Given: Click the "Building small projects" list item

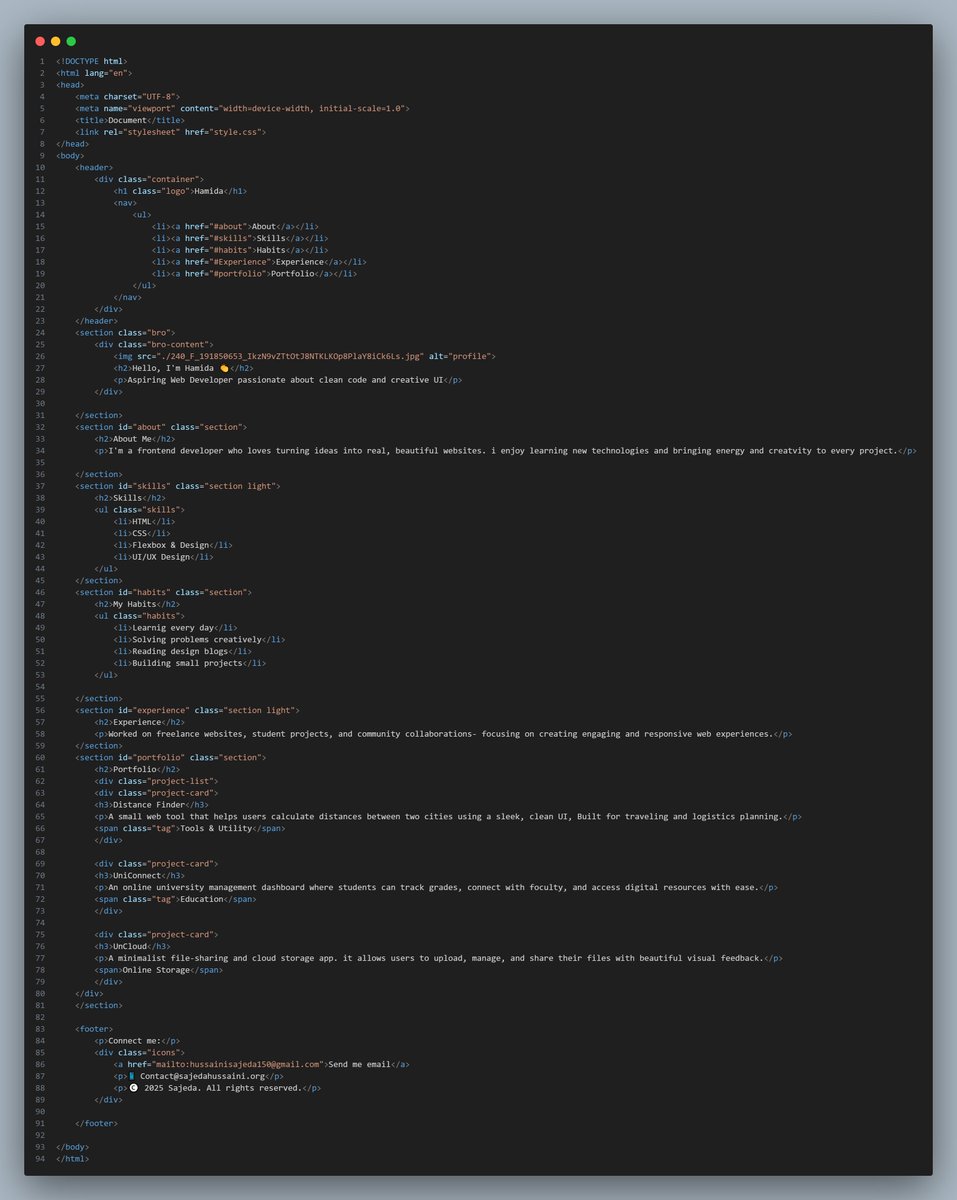Looking at the screenshot, I should click(187, 663).
